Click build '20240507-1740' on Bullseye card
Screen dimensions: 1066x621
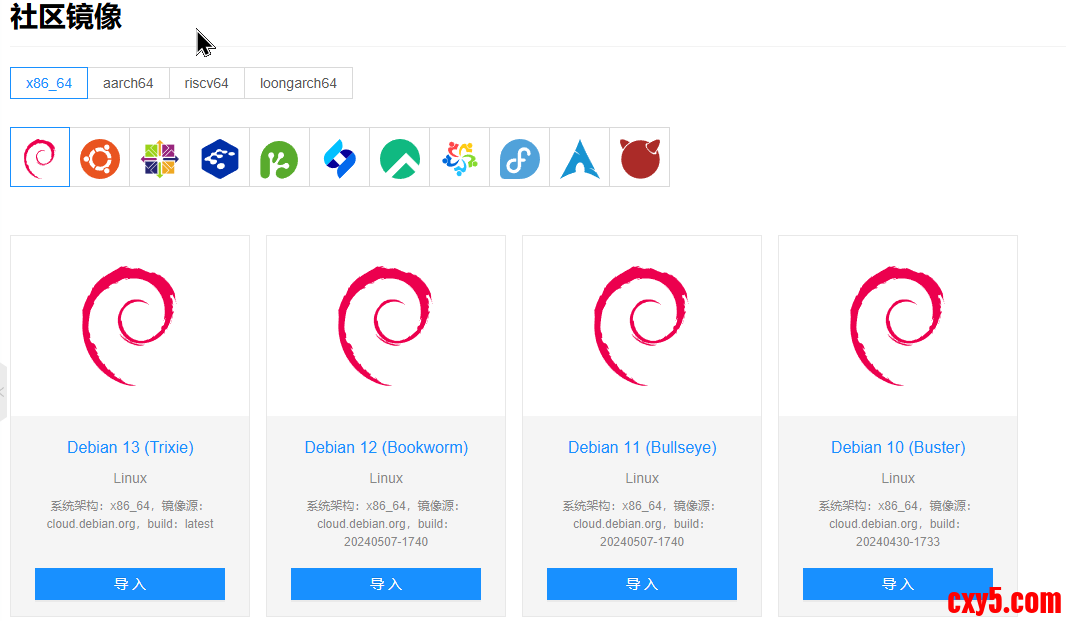pyautogui.click(x=642, y=541)
